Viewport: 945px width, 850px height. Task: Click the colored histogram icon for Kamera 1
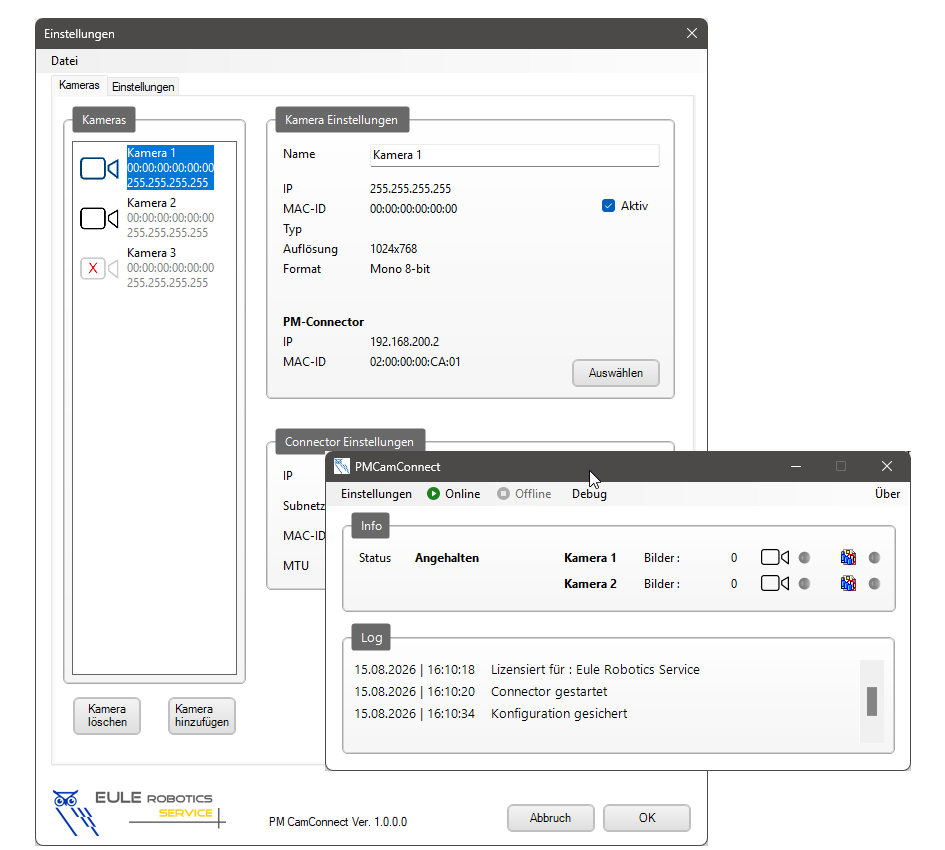tap(848, 557)
